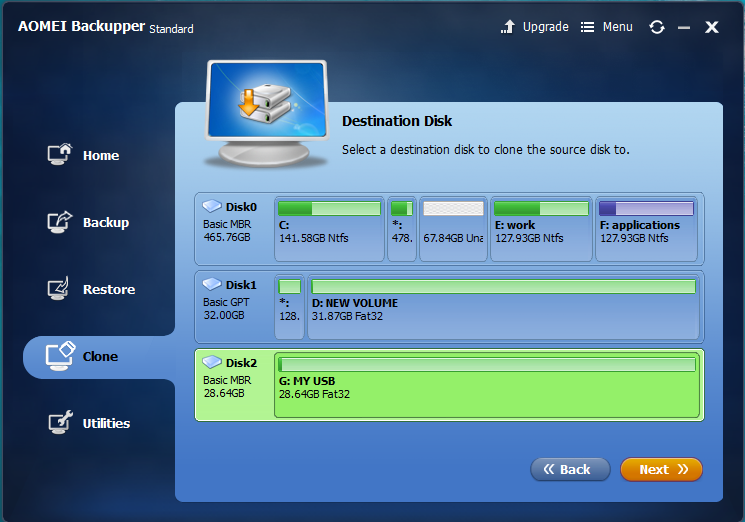Select the C: 141.58GB Ntfs partition
The width and height of the screenshot is (745, 522).
[x=329, y=229]
